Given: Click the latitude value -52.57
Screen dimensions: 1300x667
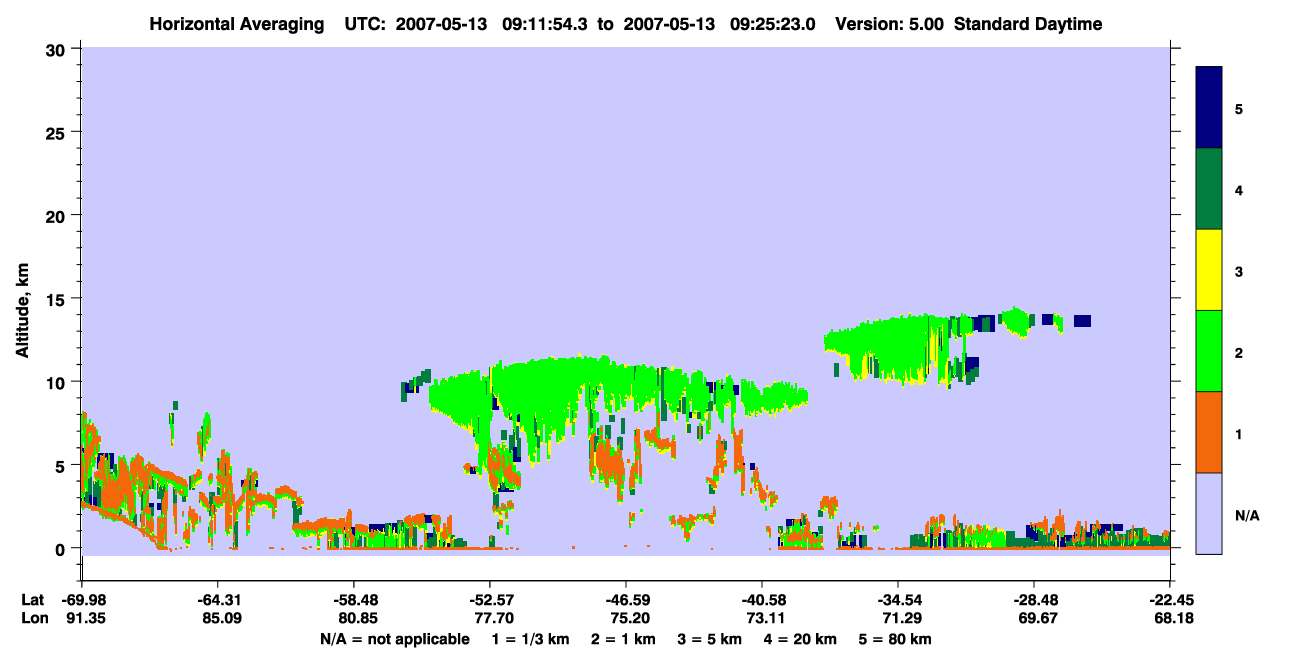Looking at the screenshot, I should pos(489,600).
